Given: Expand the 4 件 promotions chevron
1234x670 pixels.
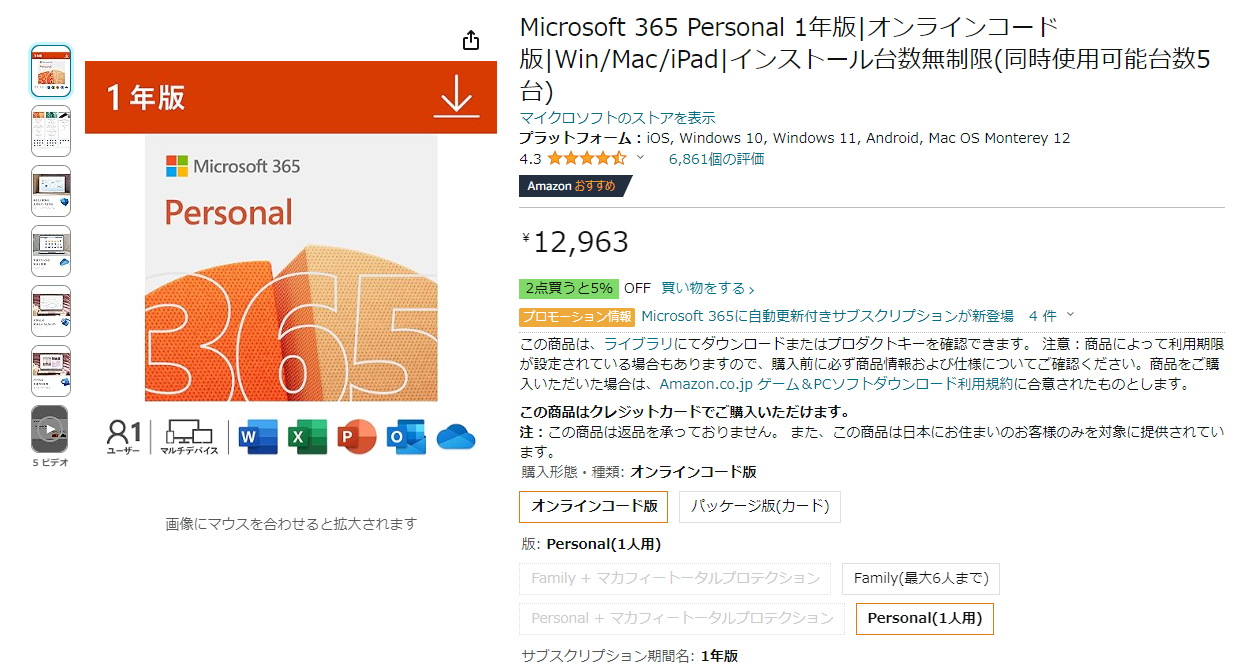Looking at the screenshot, I should 1071,315.
